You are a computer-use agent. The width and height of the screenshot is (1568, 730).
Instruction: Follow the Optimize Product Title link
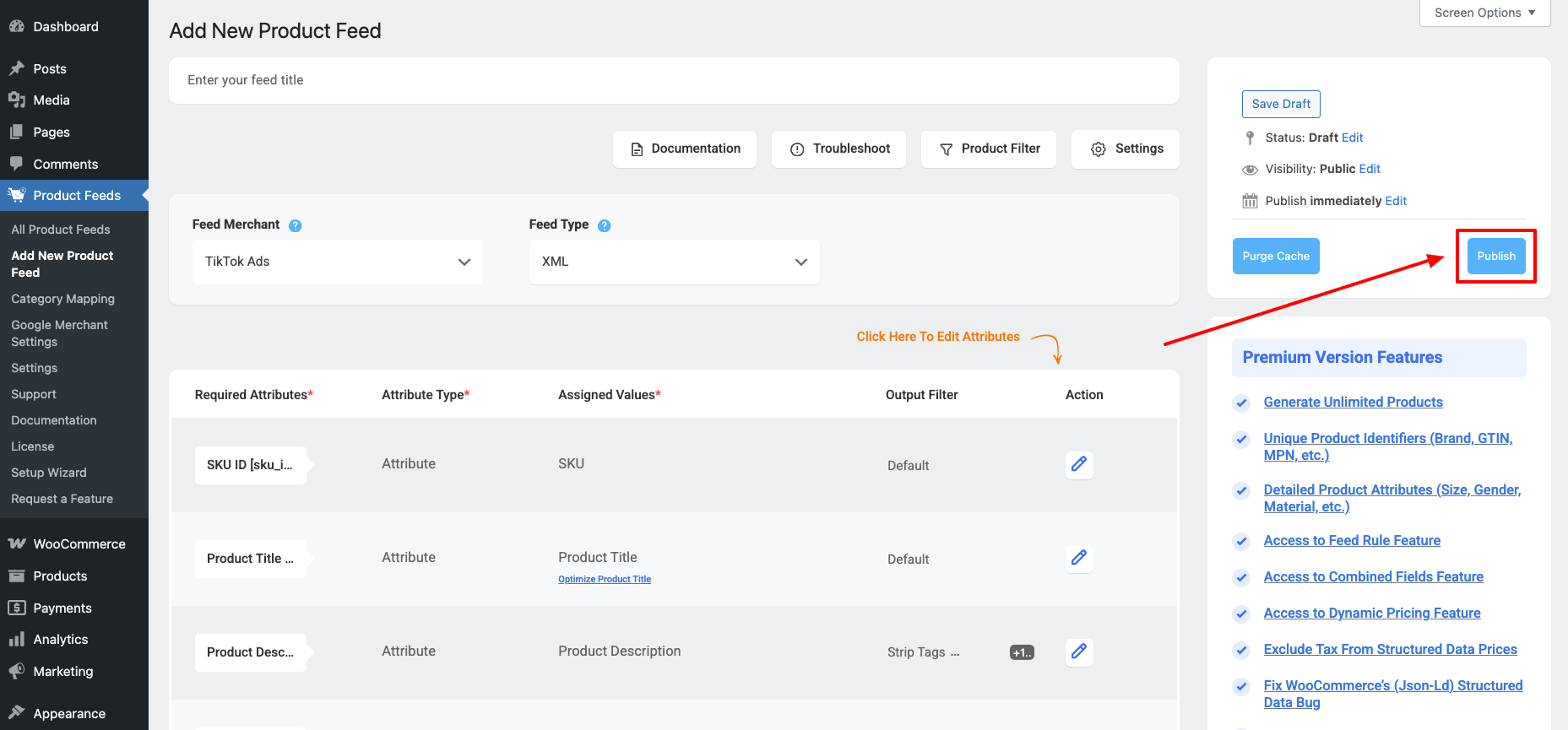tap(605, 579)
